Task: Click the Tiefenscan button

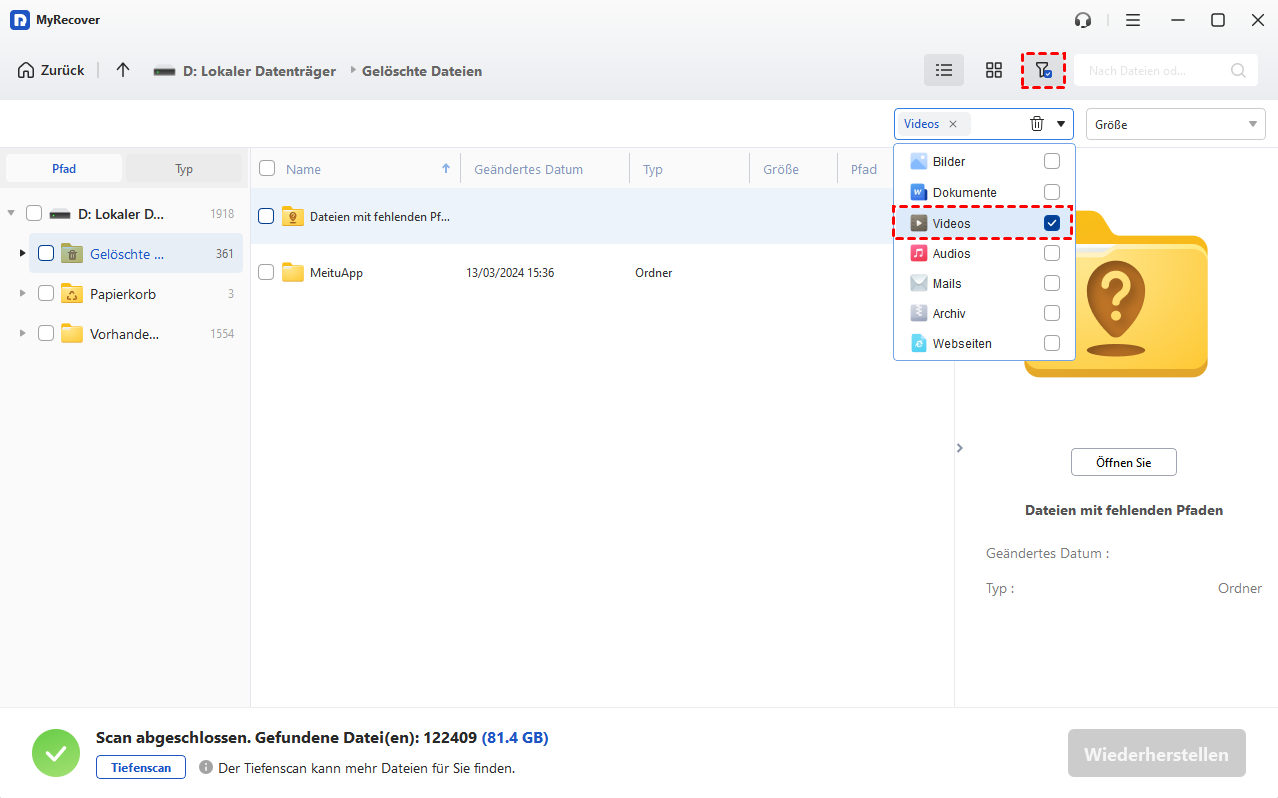Action: coord(141,767)
